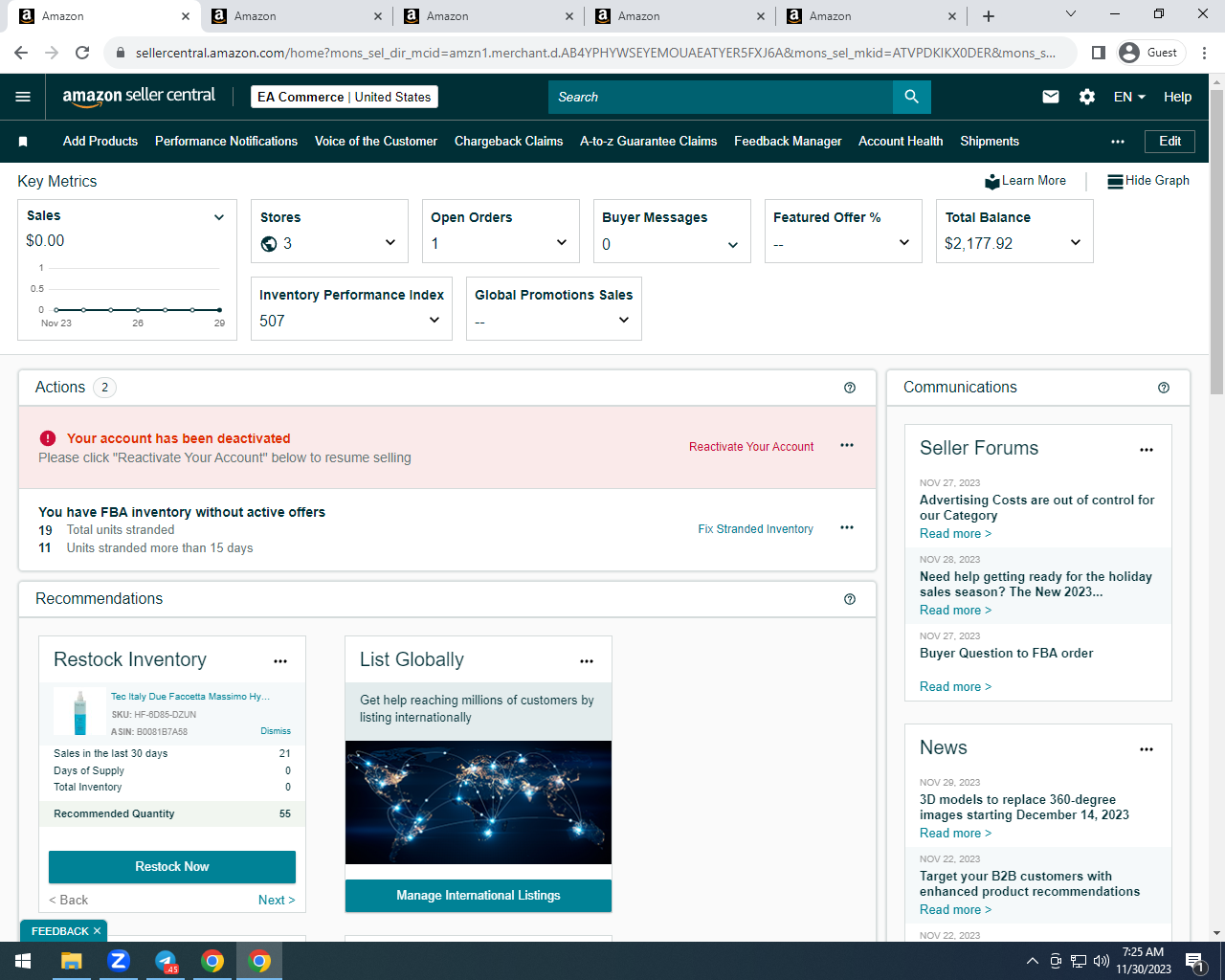Screen dimensions: 1225x980
Task: Open ellipsis menu for account deactivated alert
Action: (847, 445)
